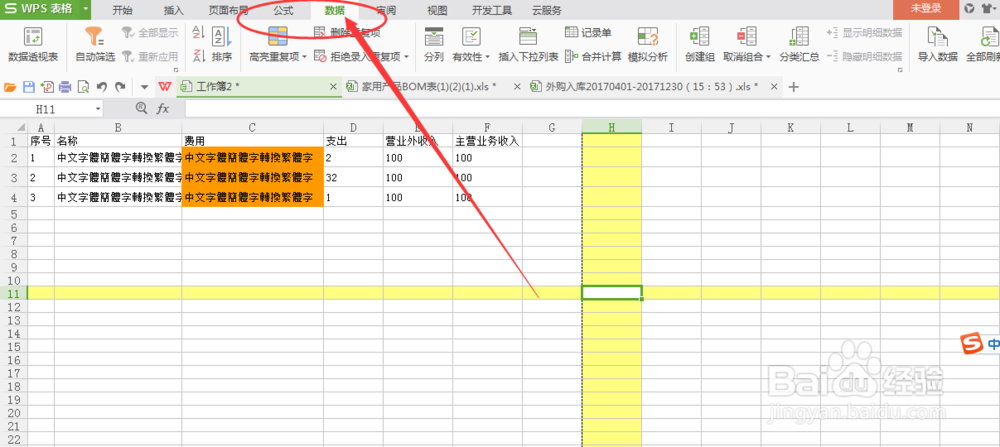Image resolution: width=1000 pixels, height=447 pixels.
Task: Click 显示明细数据 show detail
Action: (864, 33)
